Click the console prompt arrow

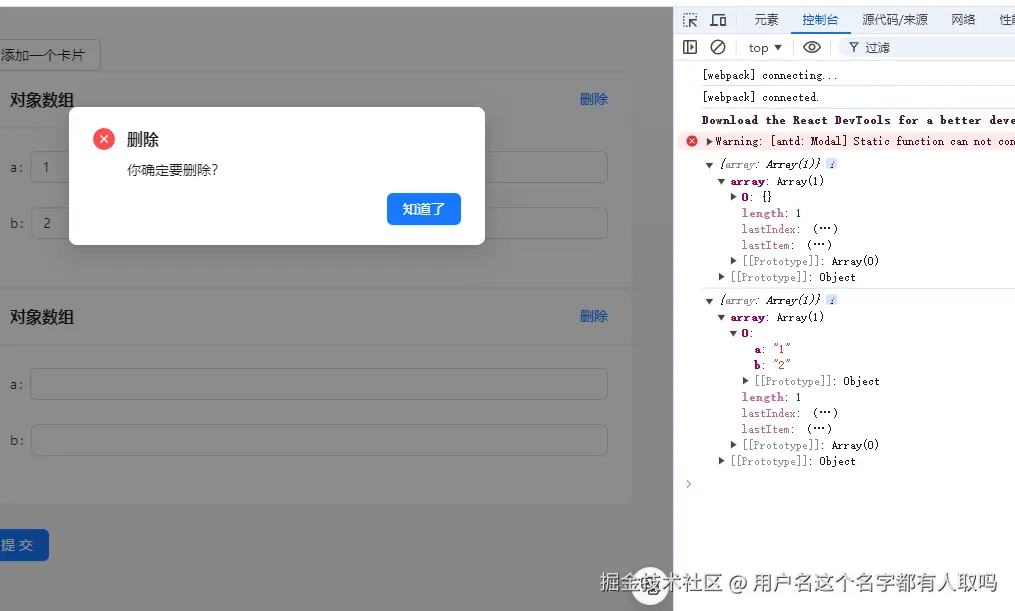click(689, 483)
